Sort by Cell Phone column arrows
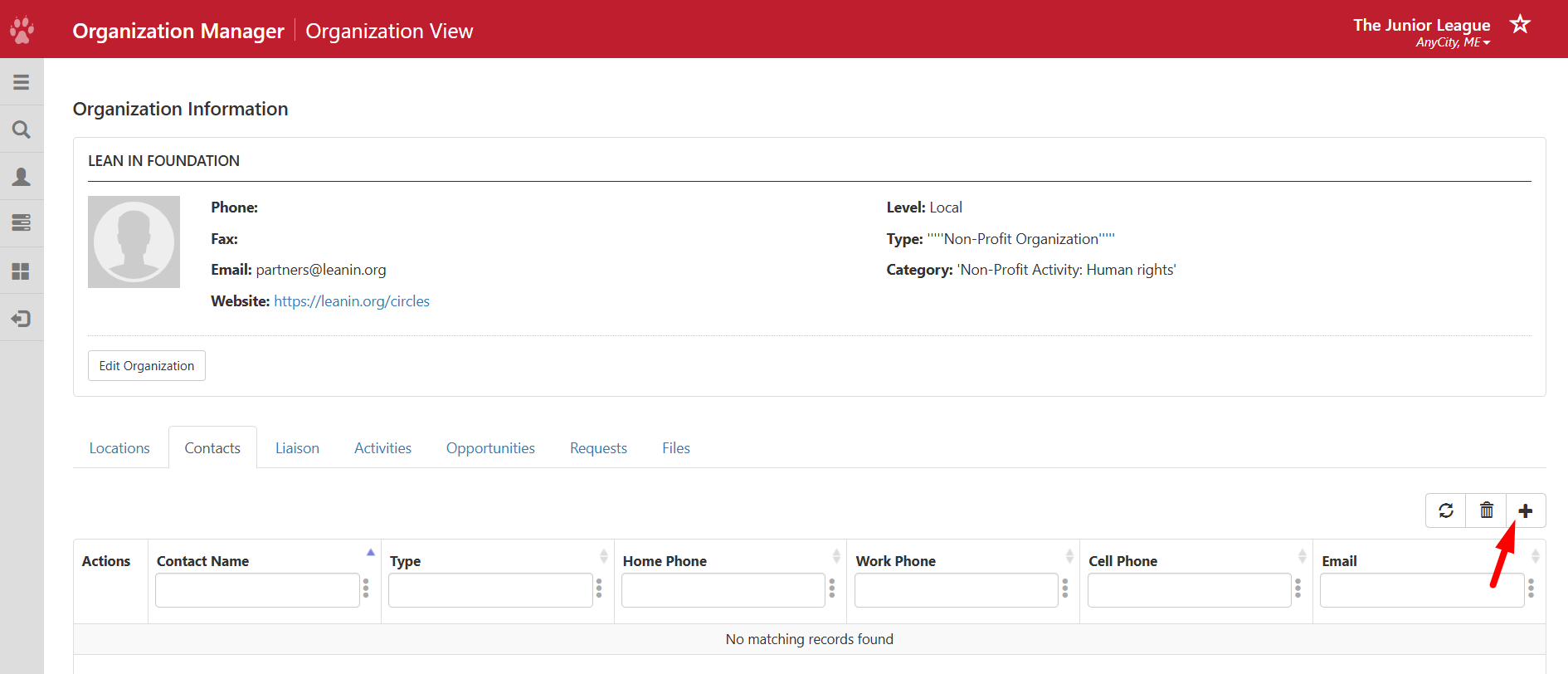 tap(1303, 556)
